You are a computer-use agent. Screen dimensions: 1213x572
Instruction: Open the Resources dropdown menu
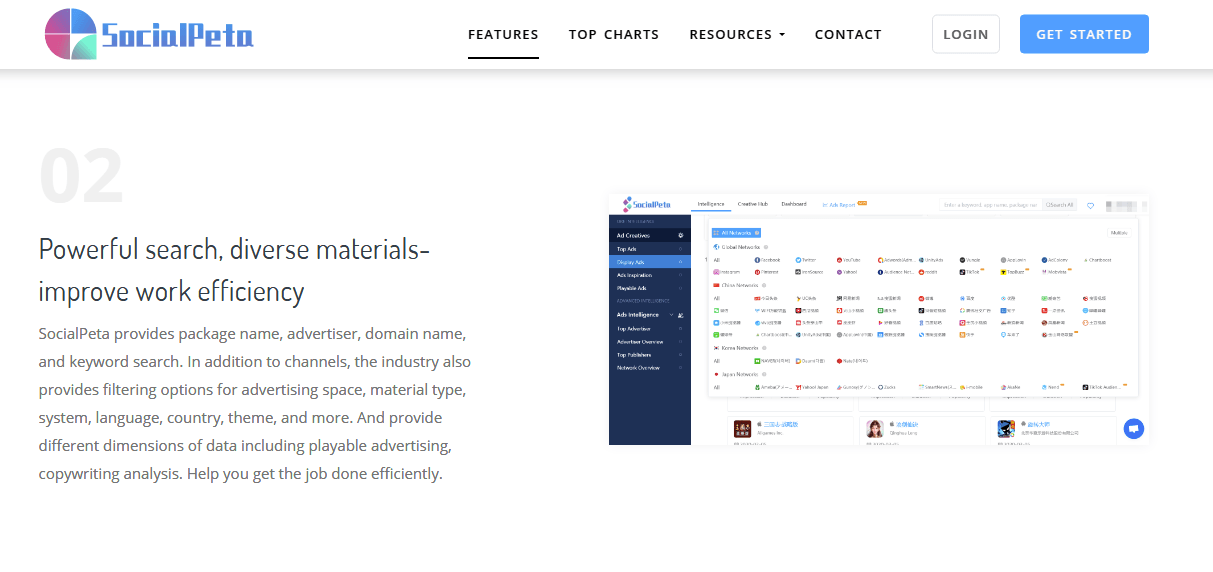(x=737, y=34)
